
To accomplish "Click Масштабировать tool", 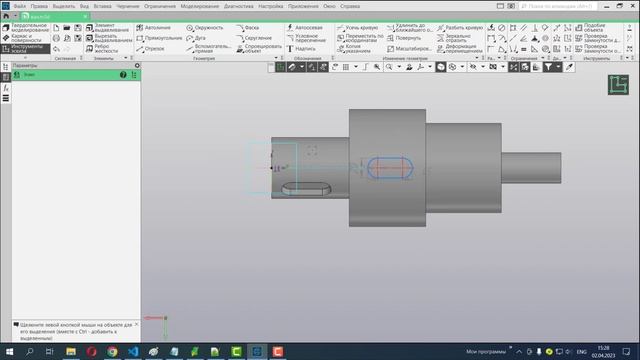I will tap(409, 49).
